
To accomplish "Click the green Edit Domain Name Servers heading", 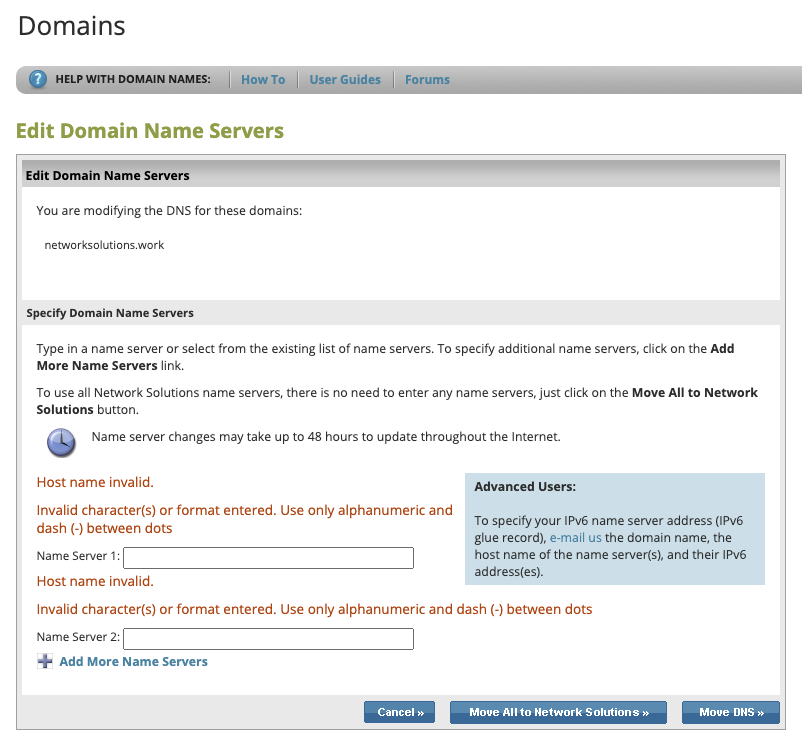I will 150,131.
